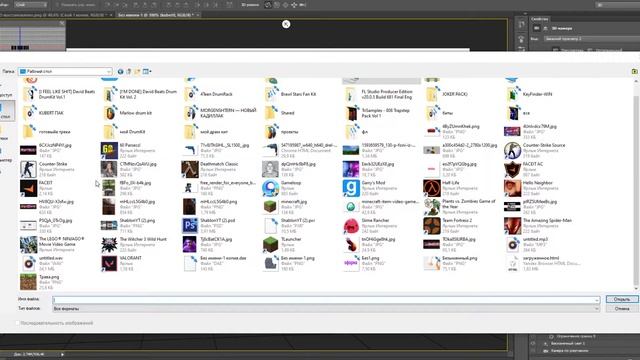Select the Deathmatch Classic shortcut
Viewport: 640px width, 360px height.
click(x=211, y=169)
